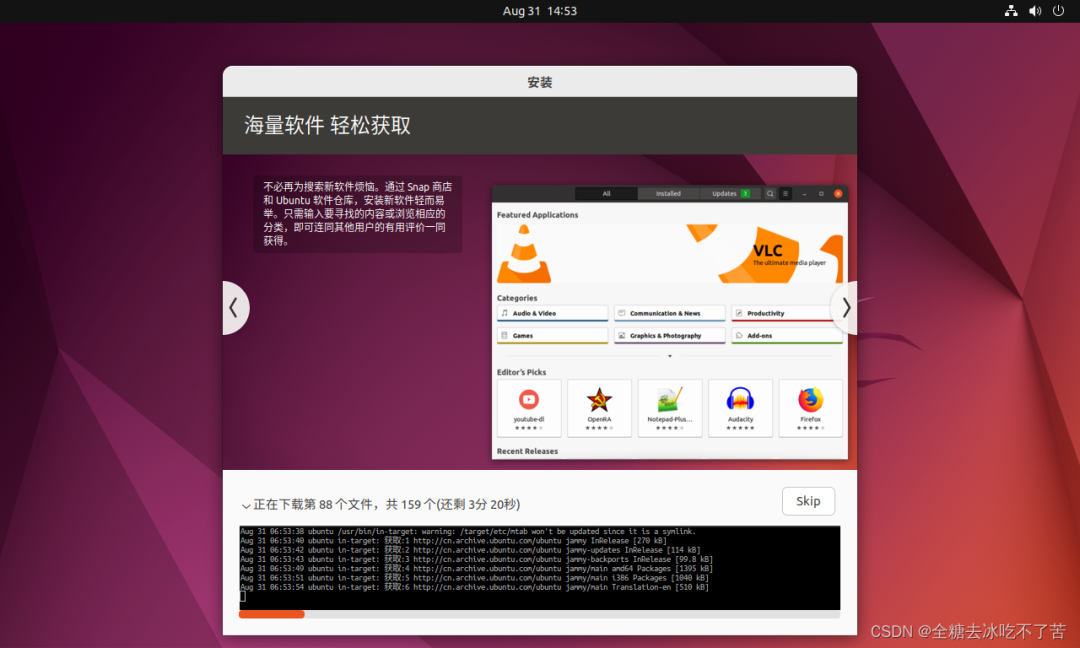Open the hamburger menu icon in software window

(x=786, y=193)
